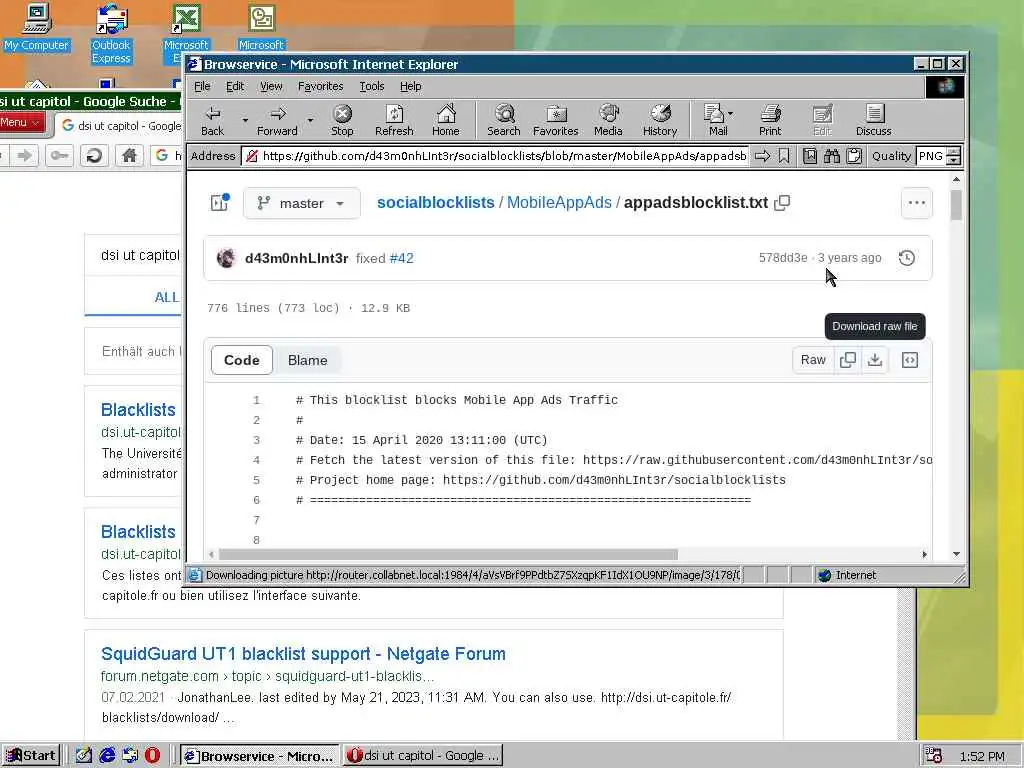The height and width of the screenshot is (768, 1024).
Task: Click line number 4 in code view
Action: click(x=256, y=460)
